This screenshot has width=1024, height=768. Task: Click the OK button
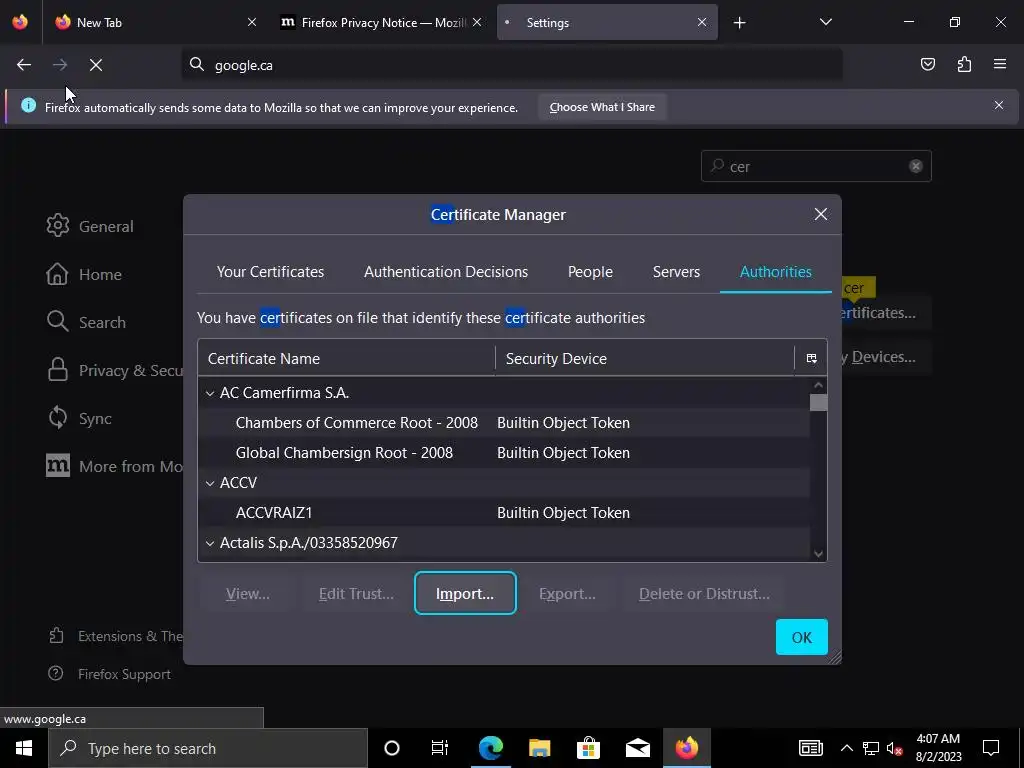(x=801, y=637)
